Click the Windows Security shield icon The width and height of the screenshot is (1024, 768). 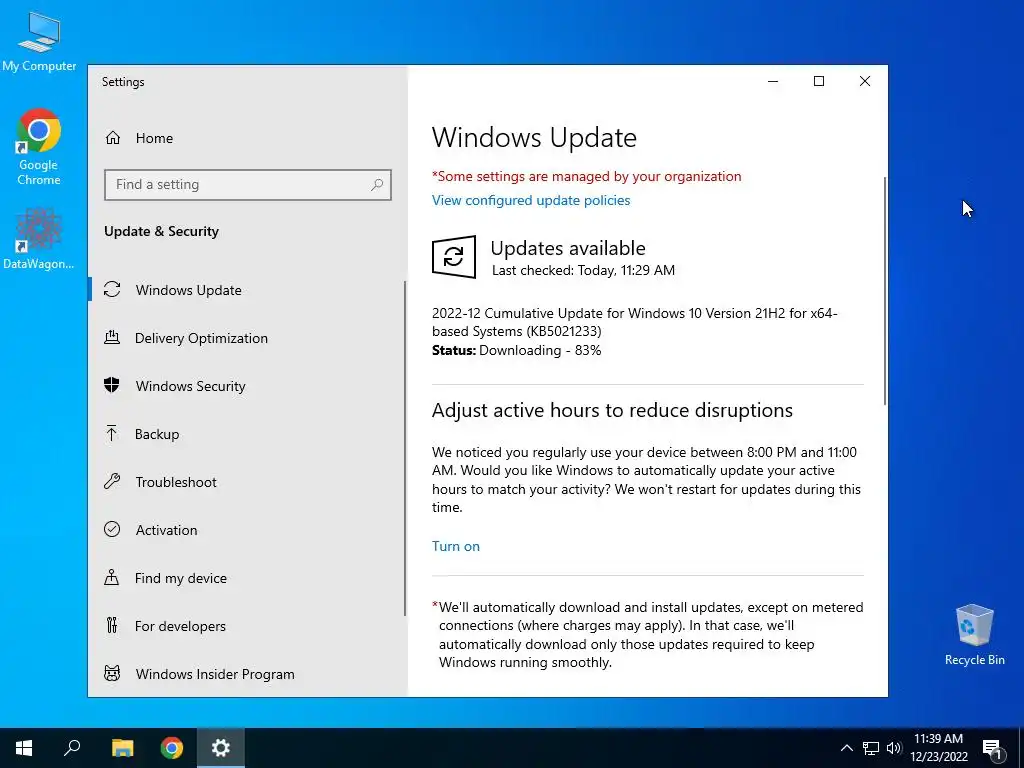click(x=112, y=385)
